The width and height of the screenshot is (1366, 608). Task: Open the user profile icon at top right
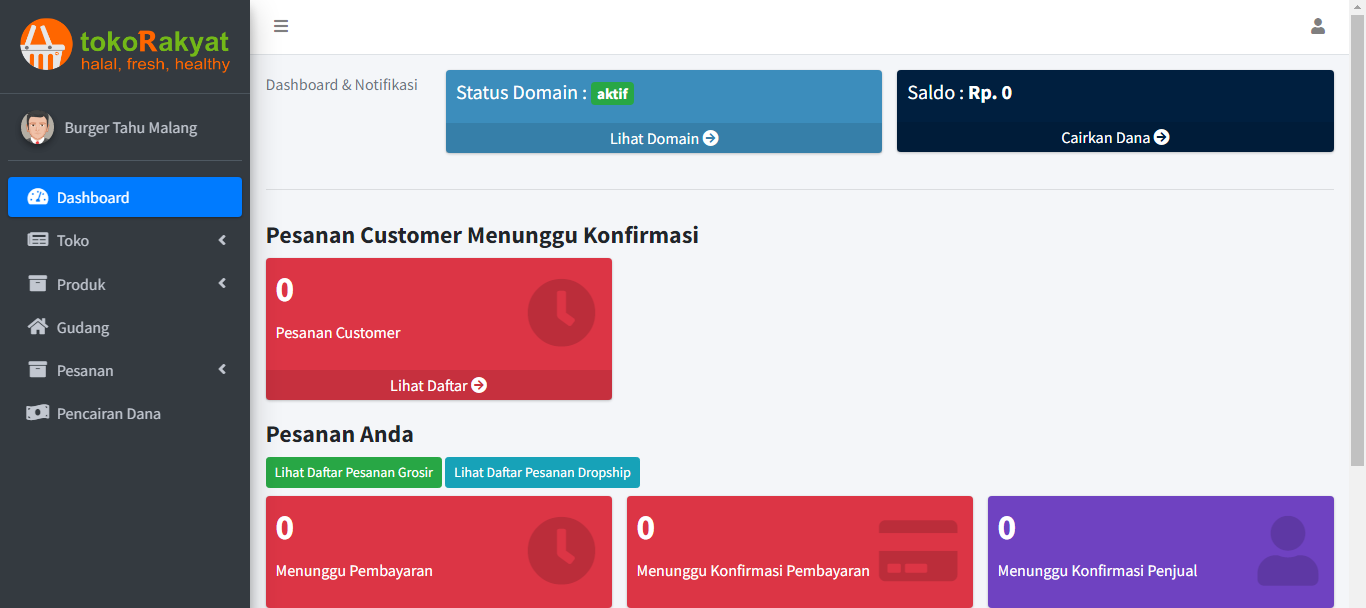pyautogui.click(x=1317, y=26)
